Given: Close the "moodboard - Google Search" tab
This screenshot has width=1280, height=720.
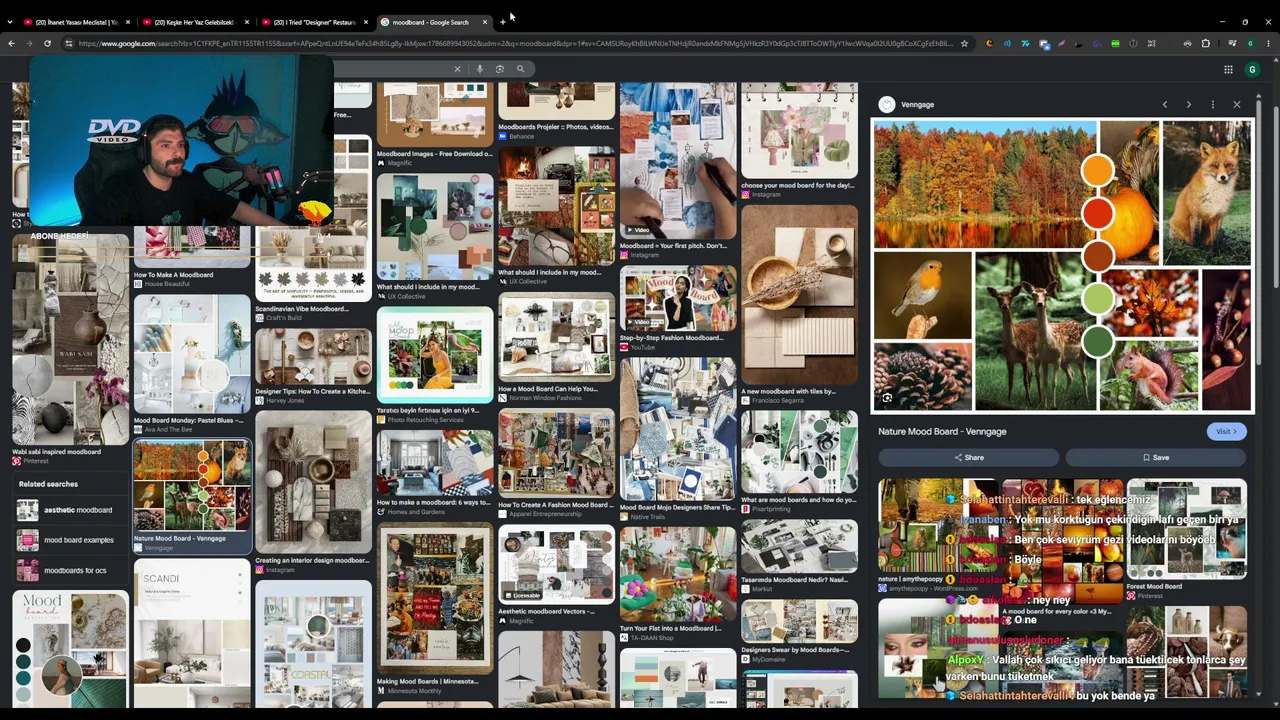Looking at the screenshot, I should coord(485,22).
